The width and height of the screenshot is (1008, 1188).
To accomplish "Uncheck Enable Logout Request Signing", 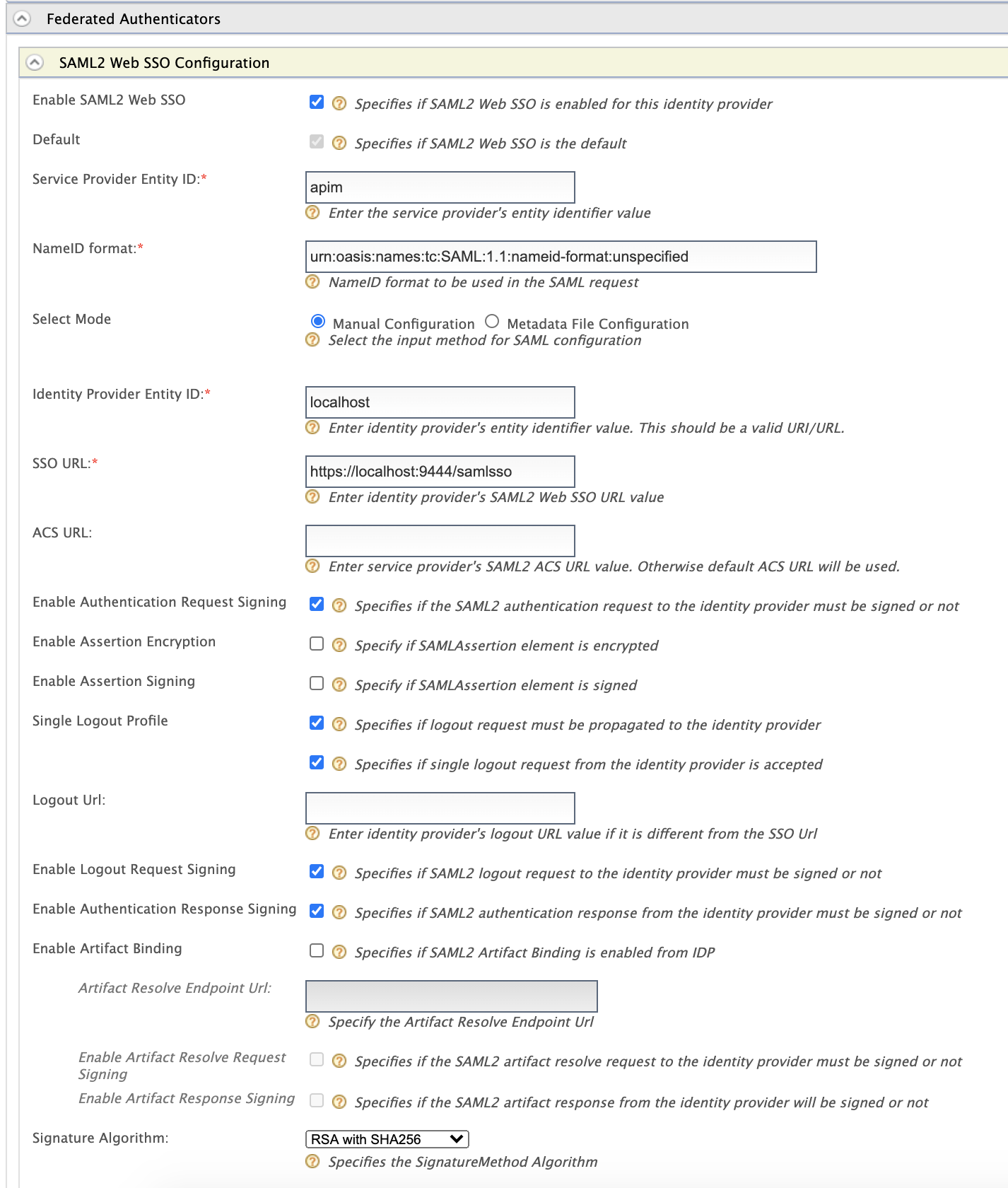I will (316, 872).
